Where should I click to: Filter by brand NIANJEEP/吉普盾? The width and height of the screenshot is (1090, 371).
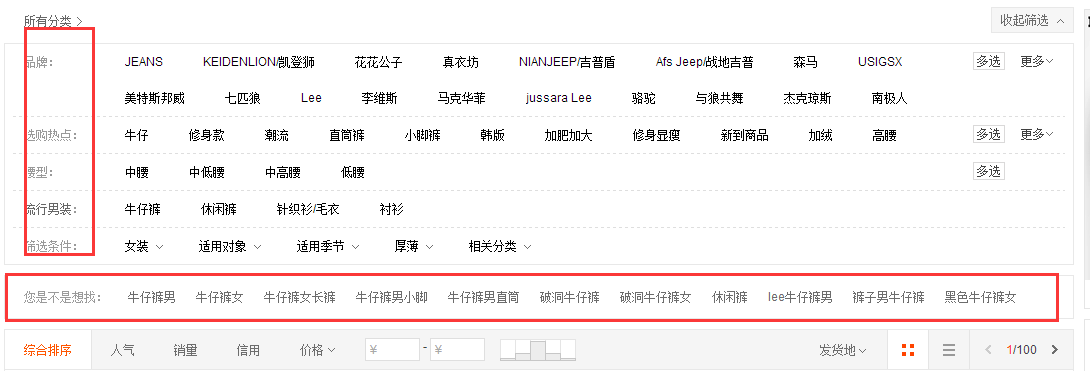point(567,62)
